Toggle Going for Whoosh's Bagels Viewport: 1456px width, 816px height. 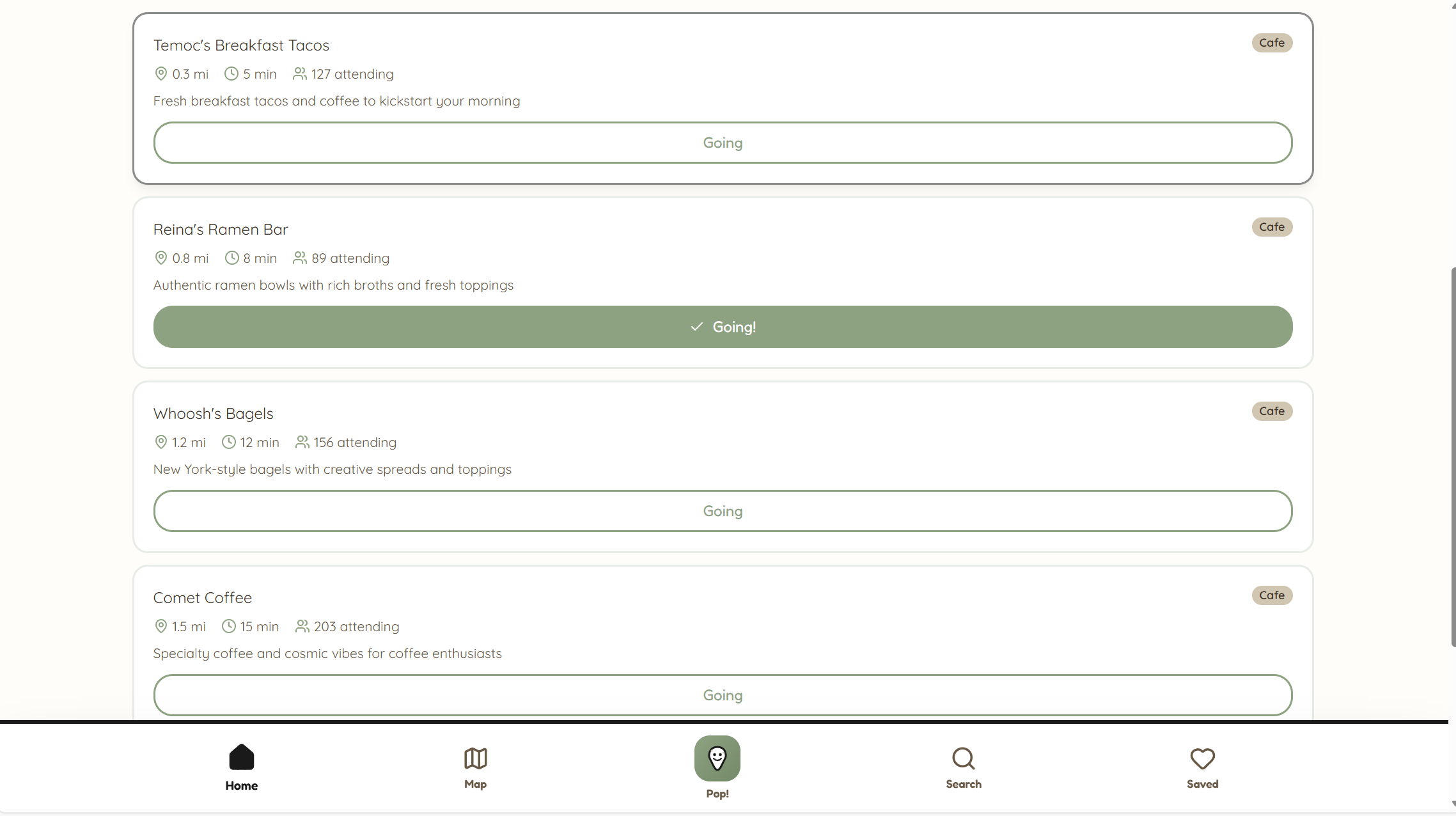coord(723,511)
